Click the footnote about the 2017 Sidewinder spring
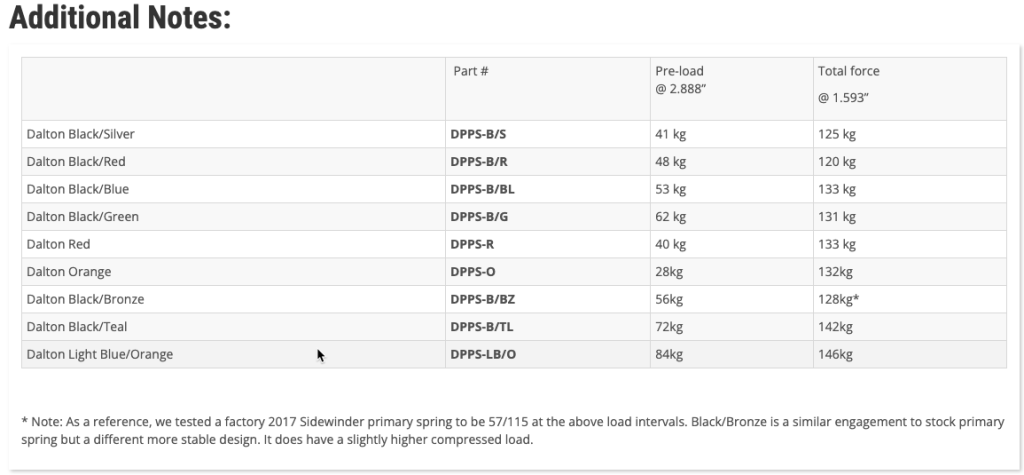This screenshot has height=475, width=1024. 512,430
